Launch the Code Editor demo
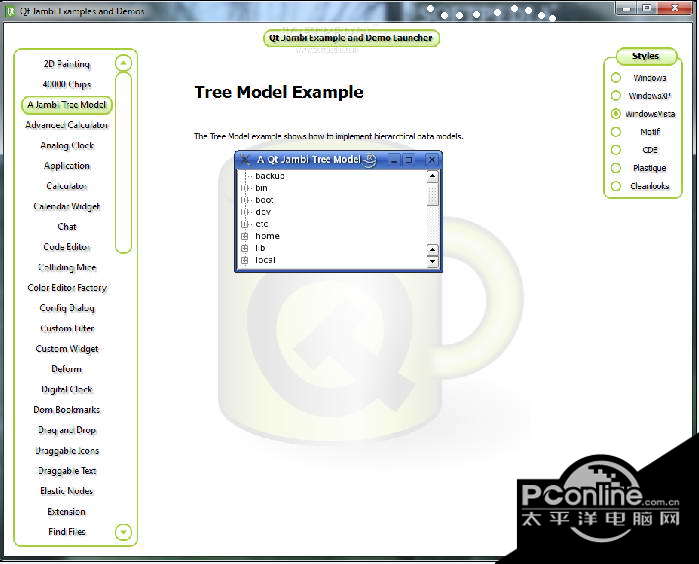 [67, 247]
